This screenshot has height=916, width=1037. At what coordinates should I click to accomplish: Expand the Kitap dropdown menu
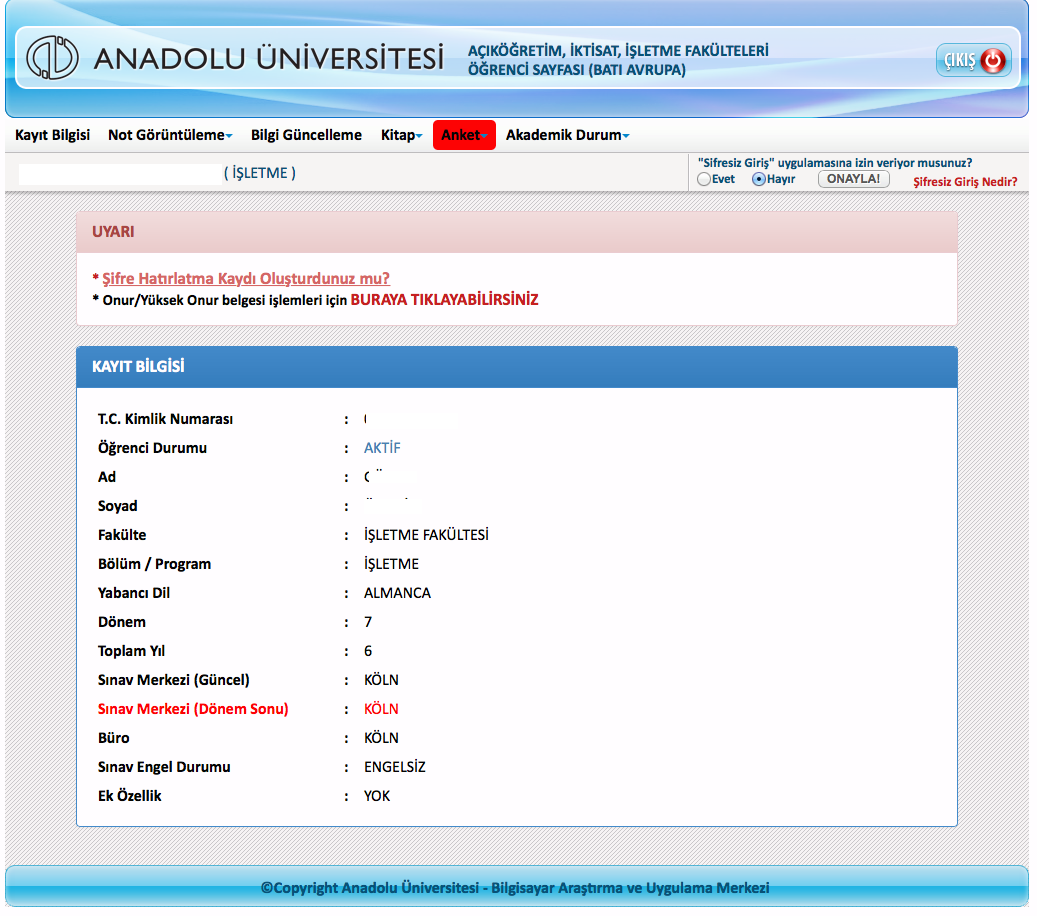(x=401, y=135)
